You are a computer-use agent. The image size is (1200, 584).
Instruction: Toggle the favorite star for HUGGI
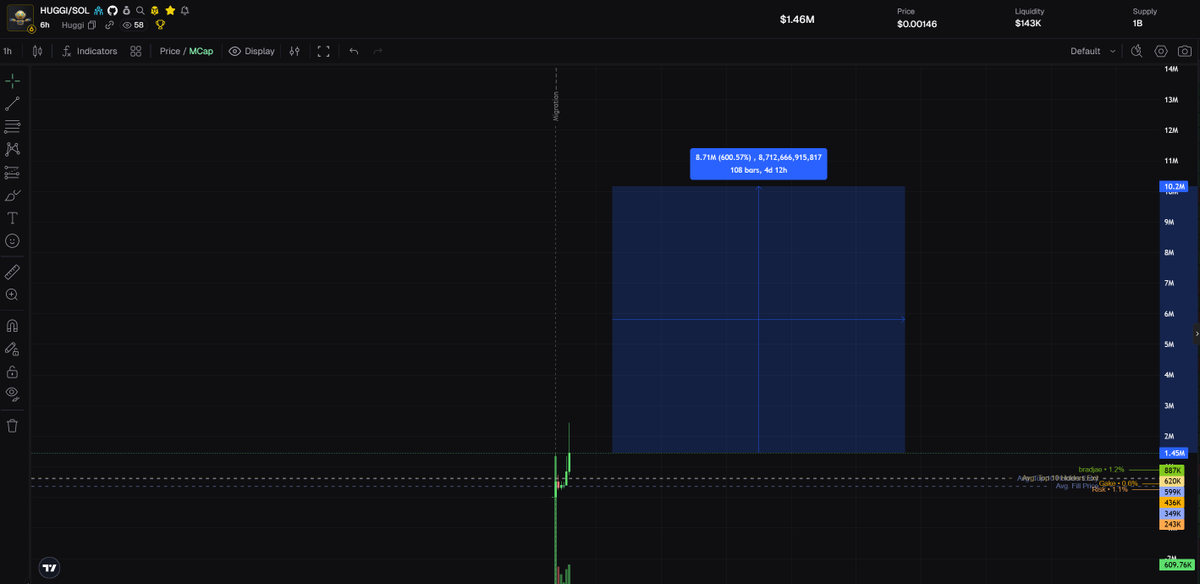[170, 10]
